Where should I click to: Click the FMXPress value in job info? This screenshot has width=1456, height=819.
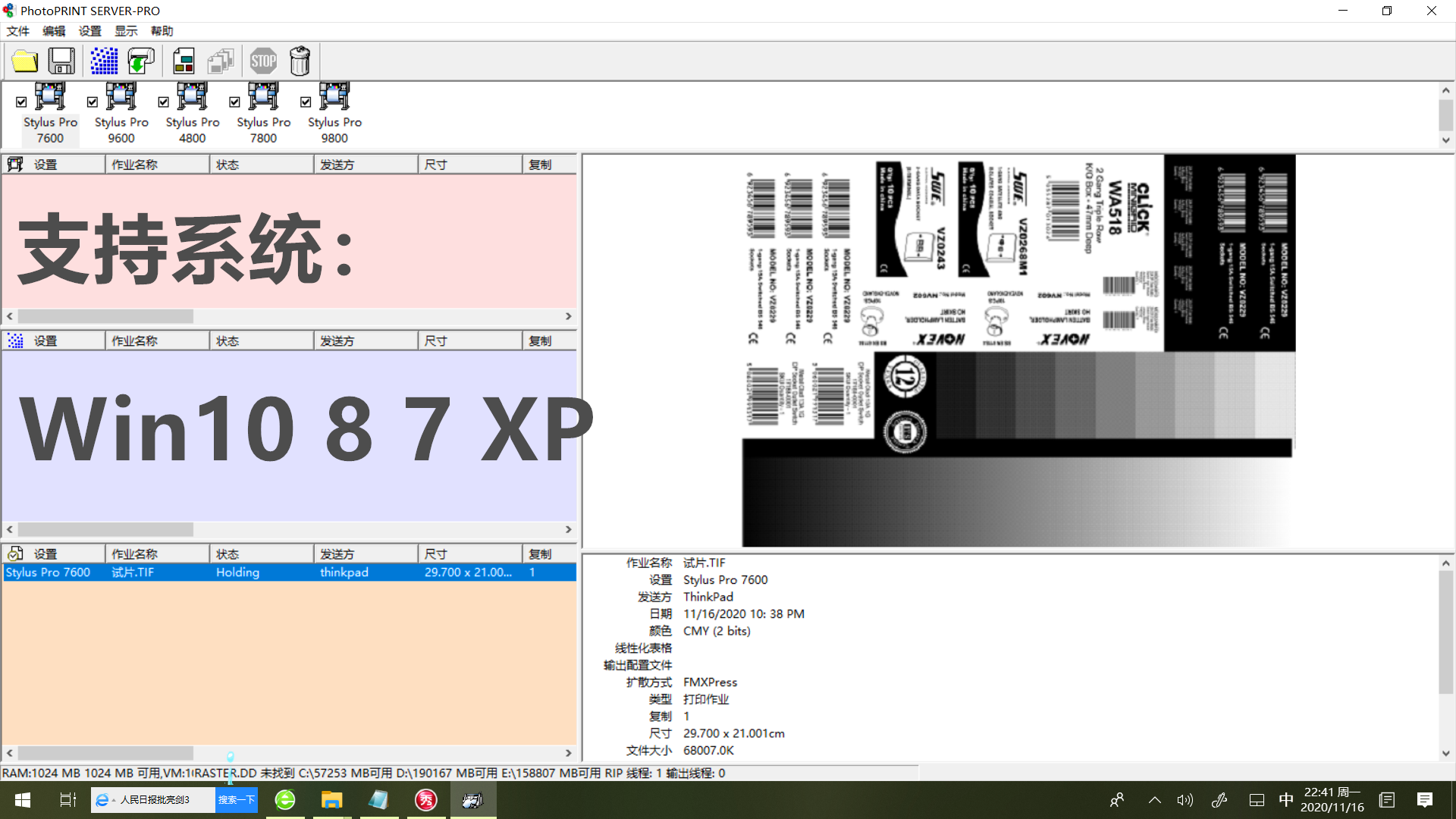[x=710, y=682]
